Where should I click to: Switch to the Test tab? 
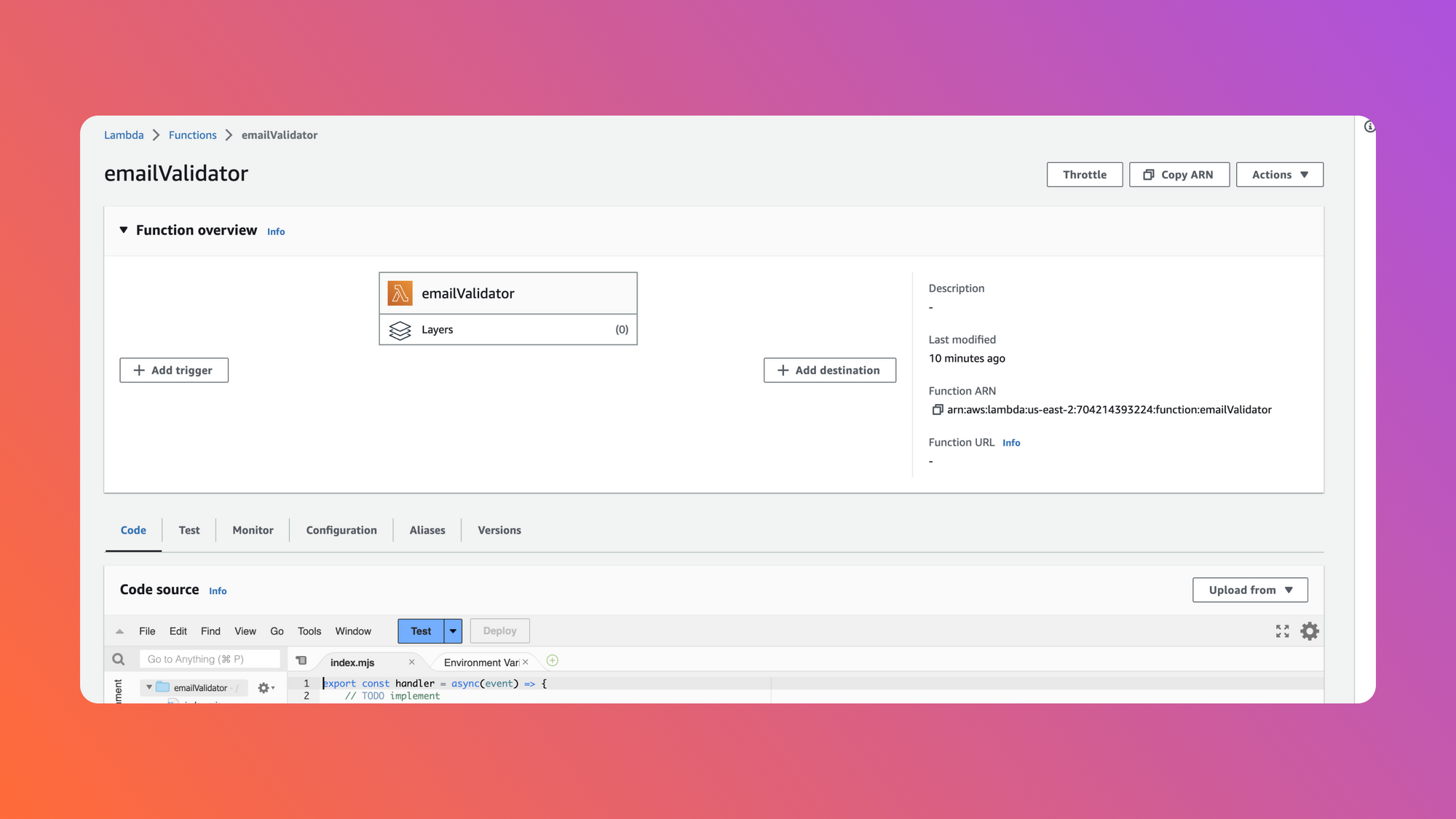point(189,531)
